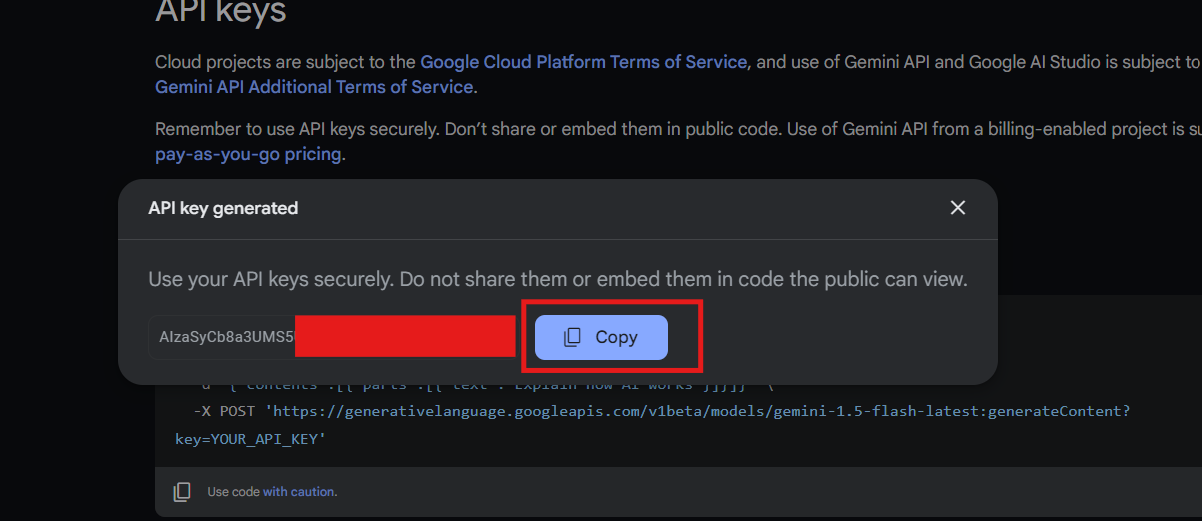This screenshot has width=1202, height=521.
Task: Click the 'API key generated' dialog title
Action: 223,208
